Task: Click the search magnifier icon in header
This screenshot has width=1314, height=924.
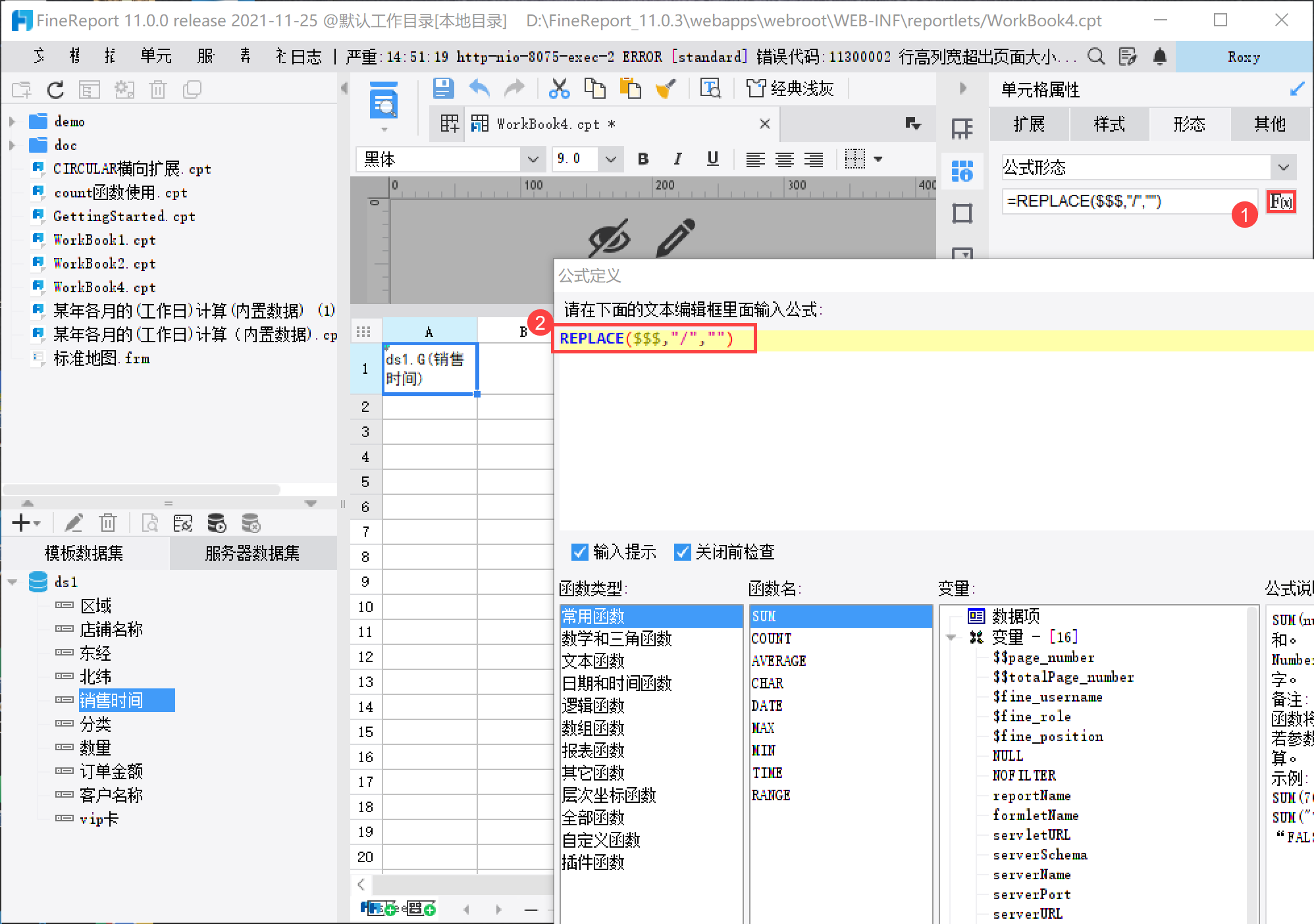Action: pos(1096,57)
